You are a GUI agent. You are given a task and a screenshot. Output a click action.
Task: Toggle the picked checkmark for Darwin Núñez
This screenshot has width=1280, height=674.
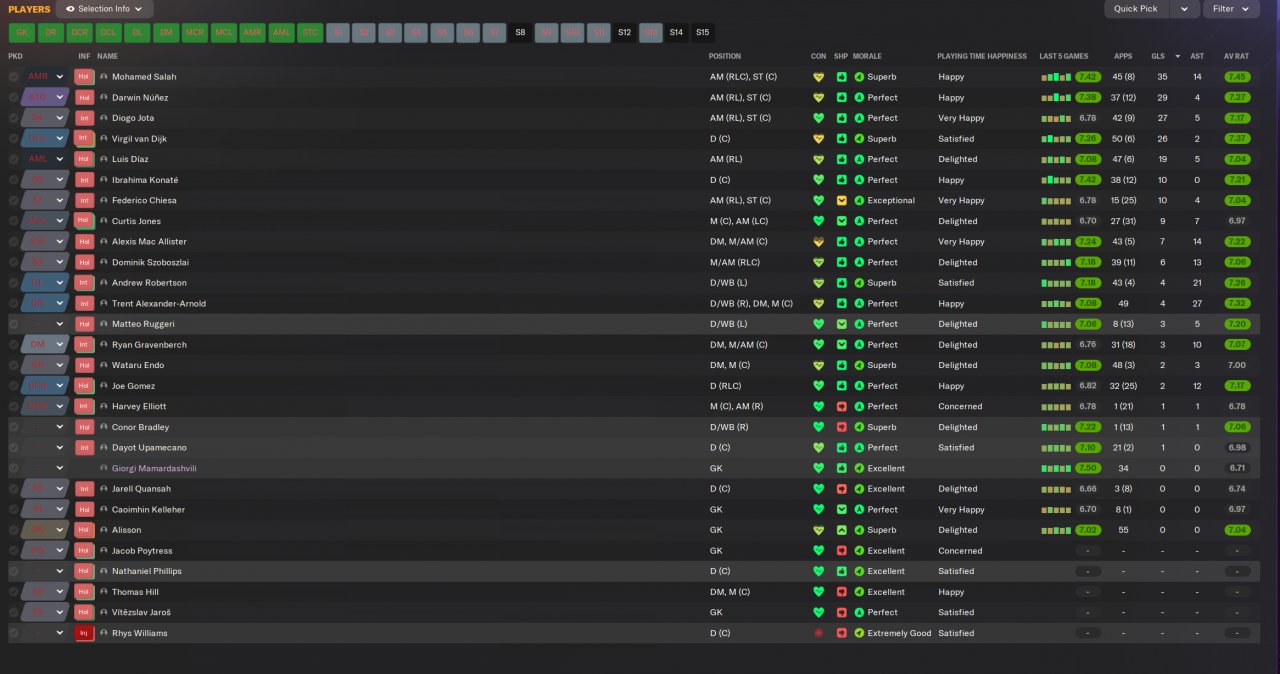(14, 98)
